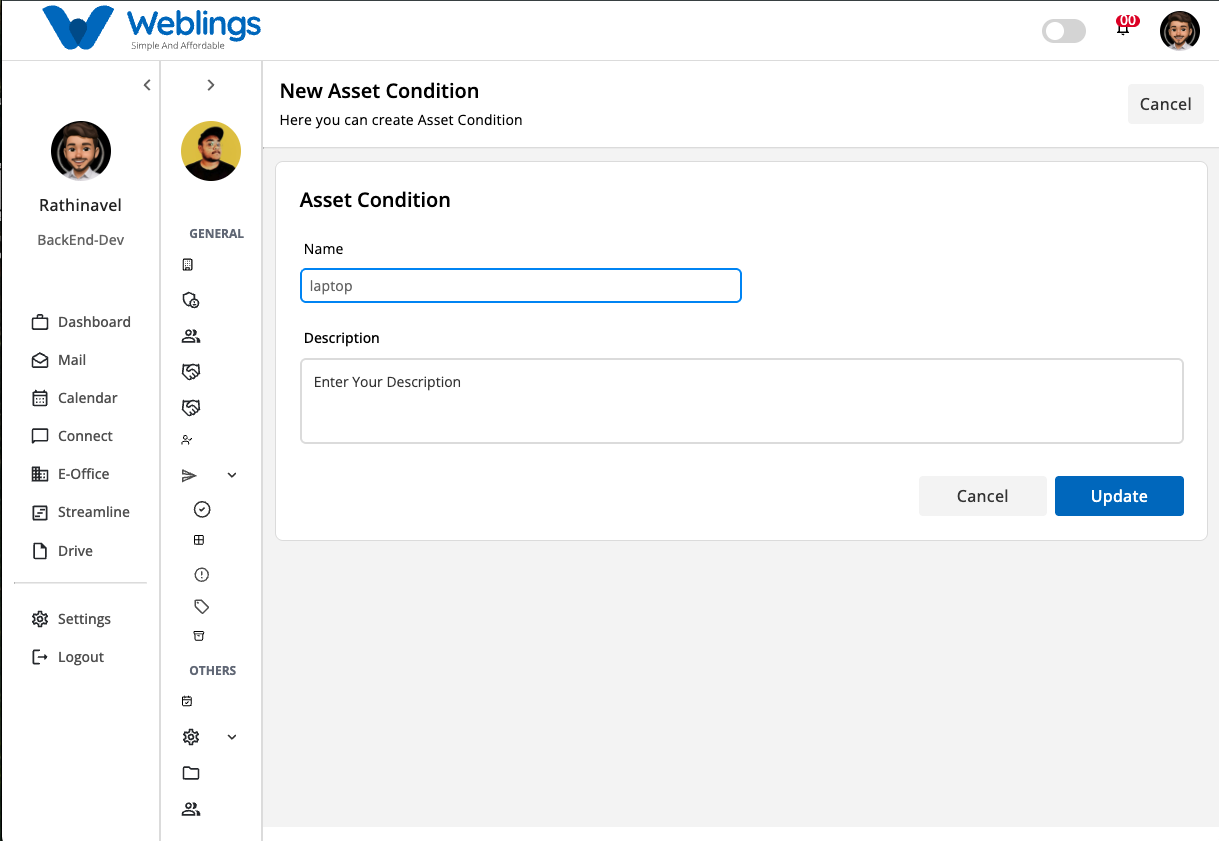Click the gear icon under OTHERS
Screen dimensions: 1219x841
tap(191, 737)
